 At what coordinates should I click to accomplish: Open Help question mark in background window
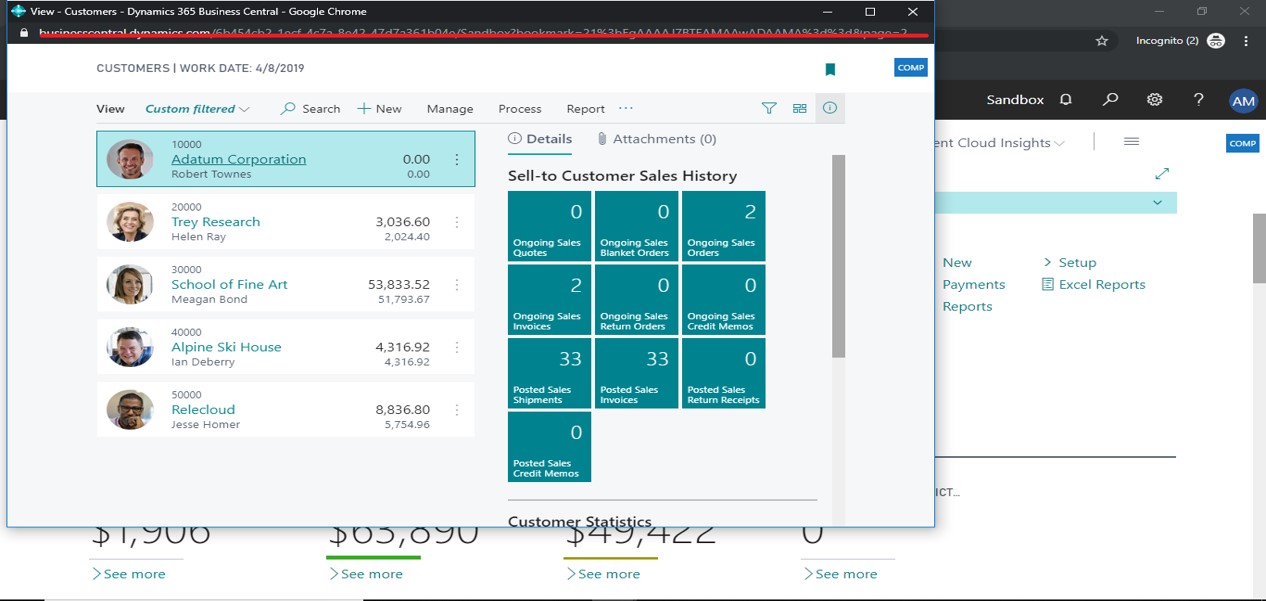pos(1199,100)
